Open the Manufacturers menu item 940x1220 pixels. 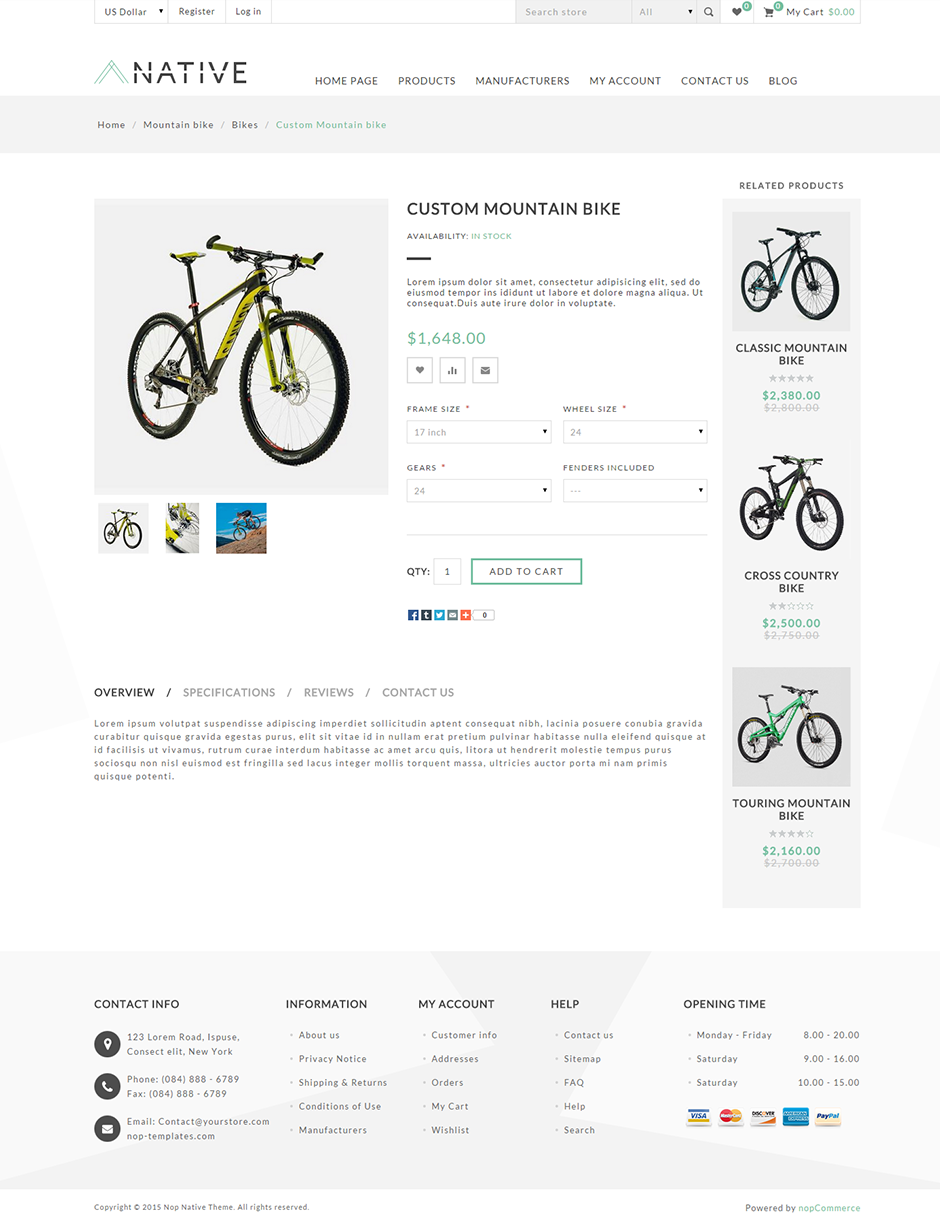pyautogui.click(x=522, y=81)
